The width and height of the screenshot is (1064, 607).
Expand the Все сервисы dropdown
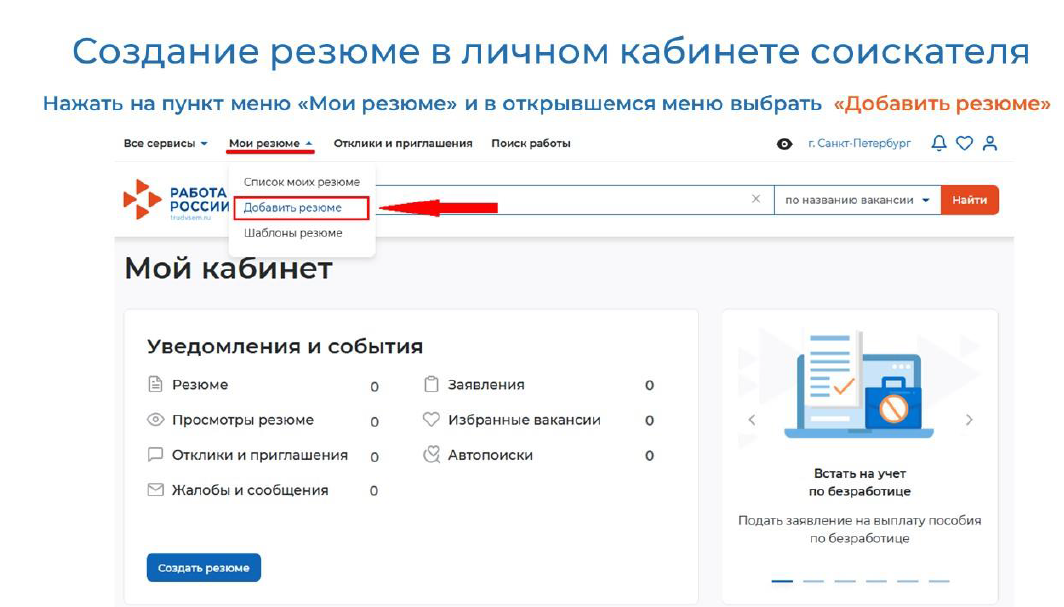click(x=166, y=143)
